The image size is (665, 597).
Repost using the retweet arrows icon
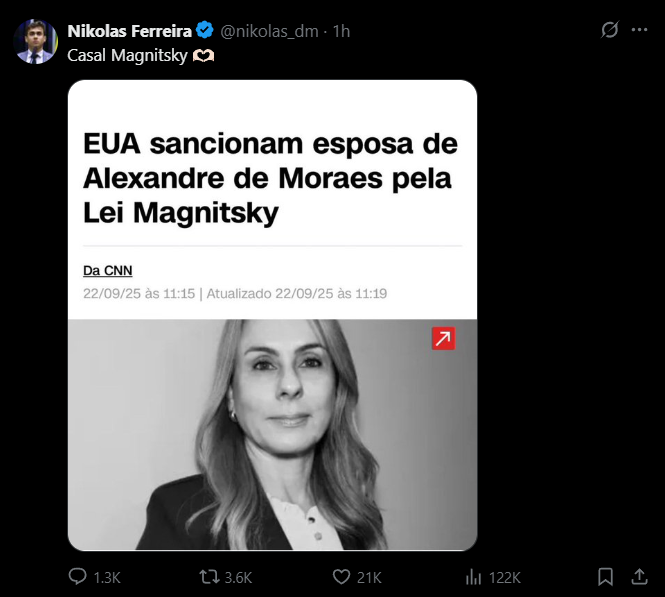208,577
